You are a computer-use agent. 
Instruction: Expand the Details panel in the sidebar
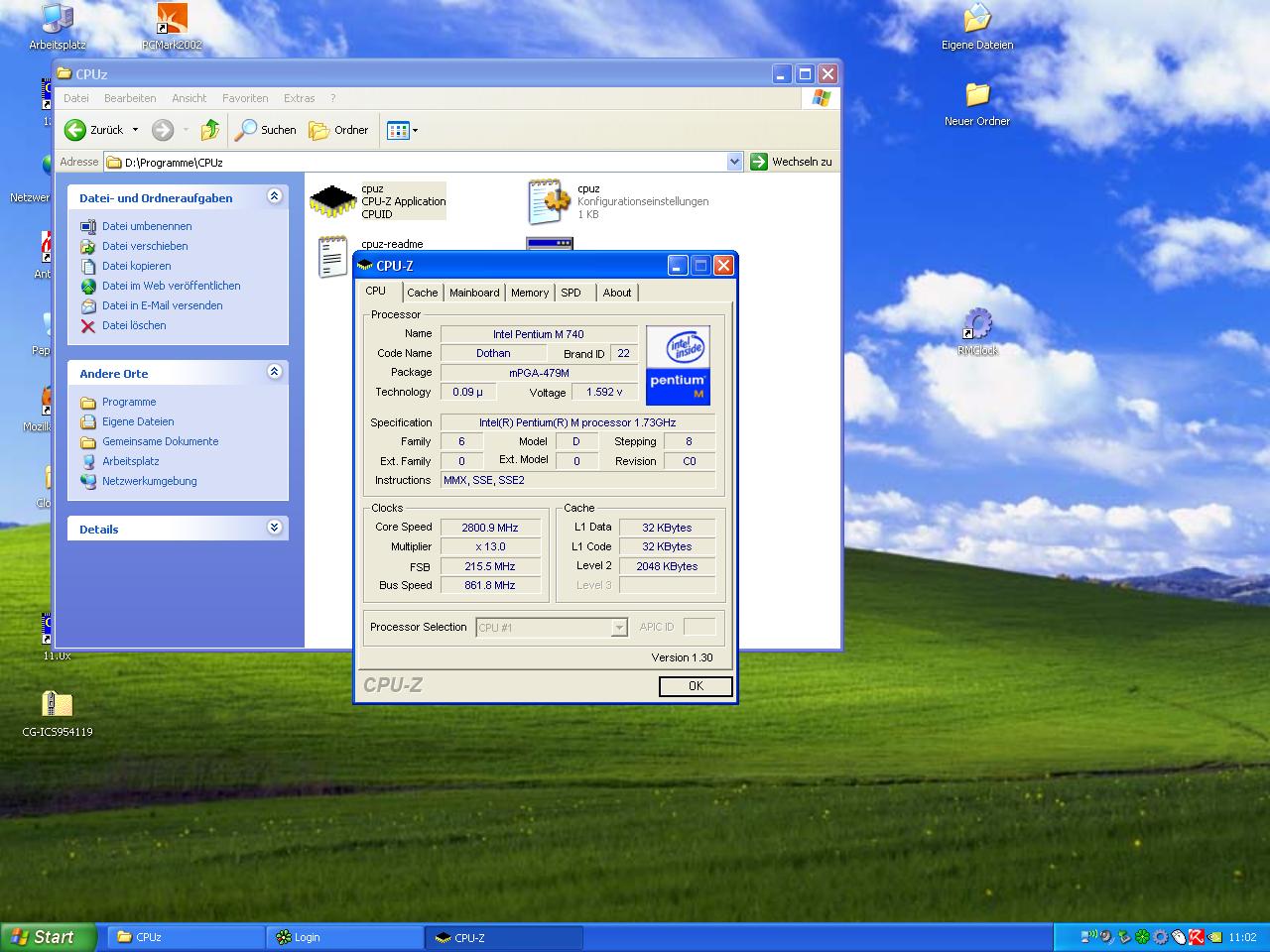[275, 528]
